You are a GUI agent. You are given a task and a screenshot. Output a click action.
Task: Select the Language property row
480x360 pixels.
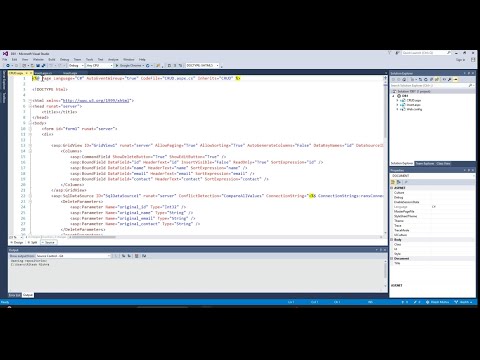pos(433,207)
